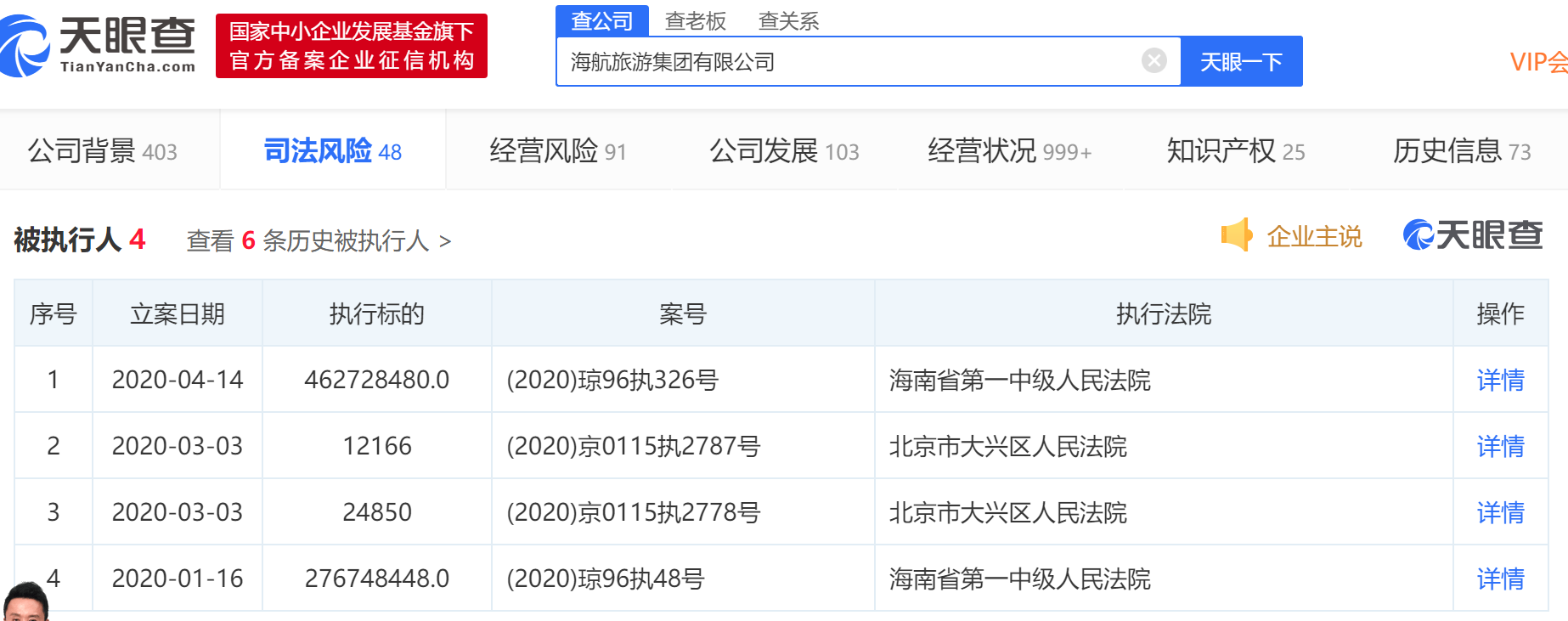Switch to the 查关系 search tab

coord(788,21)
